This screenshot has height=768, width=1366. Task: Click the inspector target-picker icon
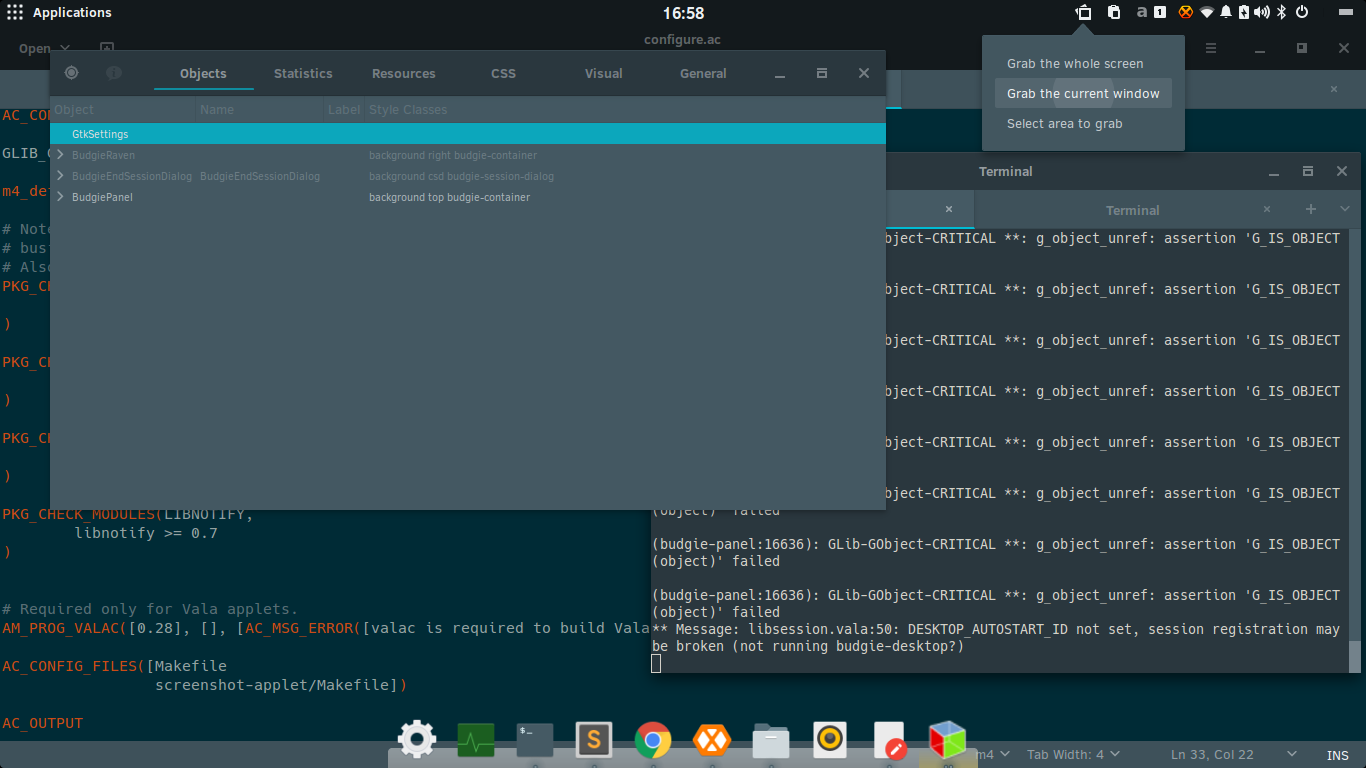click(71, 73)
